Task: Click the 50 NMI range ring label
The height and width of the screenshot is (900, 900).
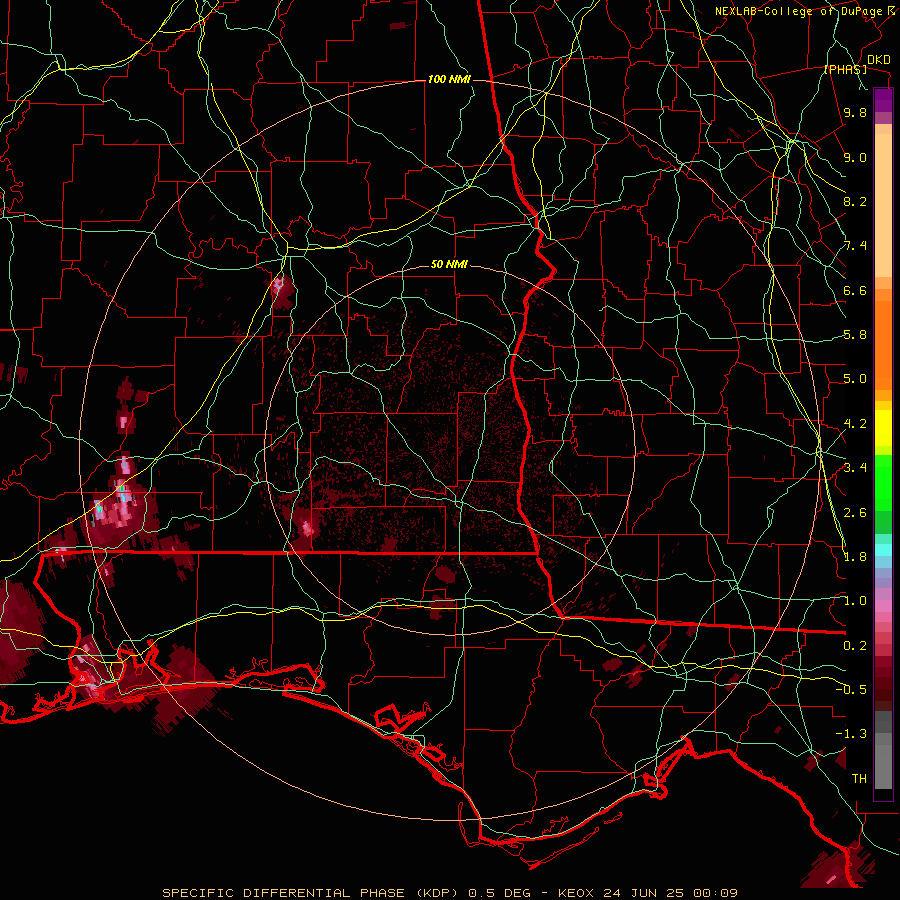Action: coord(449,264)
